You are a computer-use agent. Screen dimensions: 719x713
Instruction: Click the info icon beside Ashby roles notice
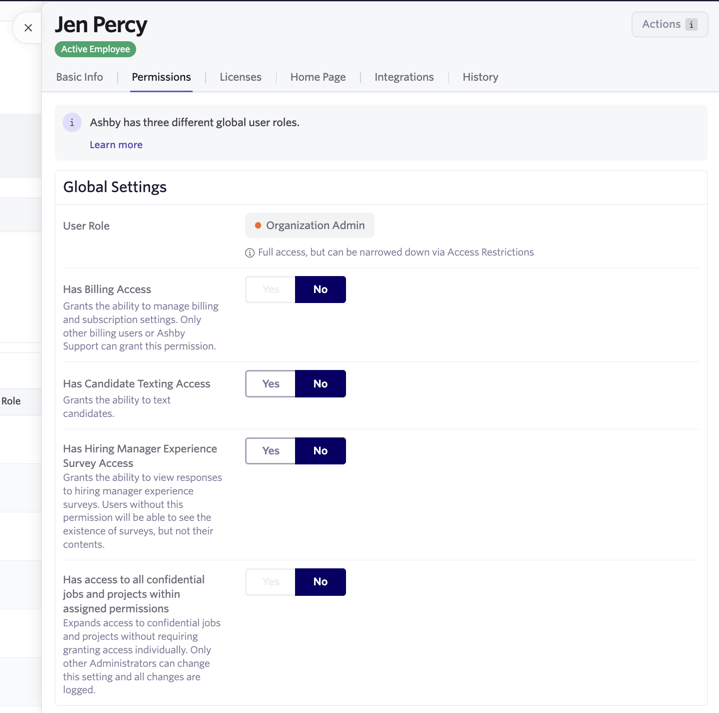coord(72,122)
